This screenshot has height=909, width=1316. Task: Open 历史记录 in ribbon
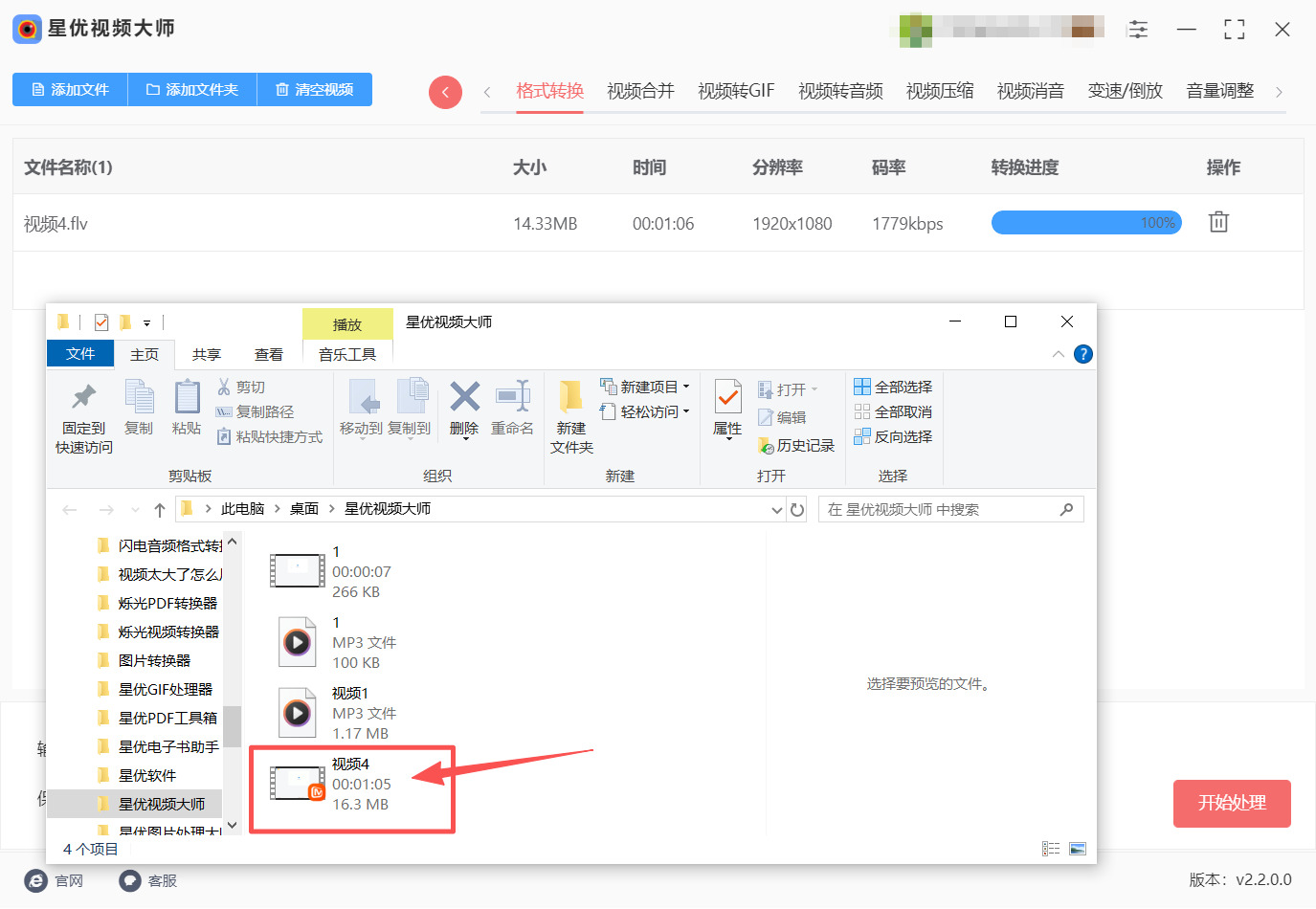point(796,445)
